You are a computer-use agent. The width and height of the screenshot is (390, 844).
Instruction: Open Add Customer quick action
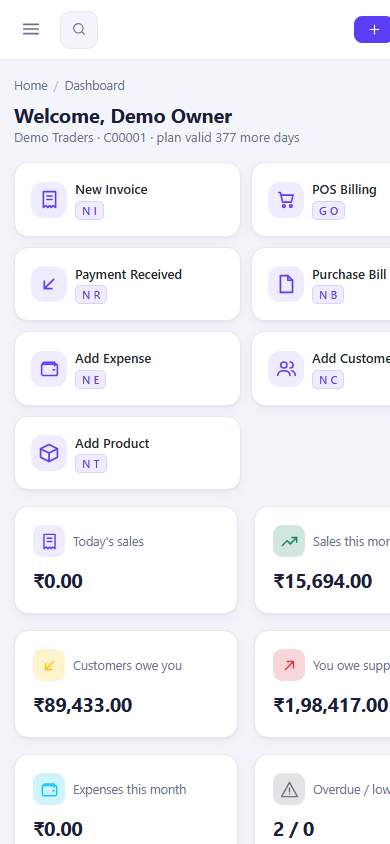tap(321, 369)
